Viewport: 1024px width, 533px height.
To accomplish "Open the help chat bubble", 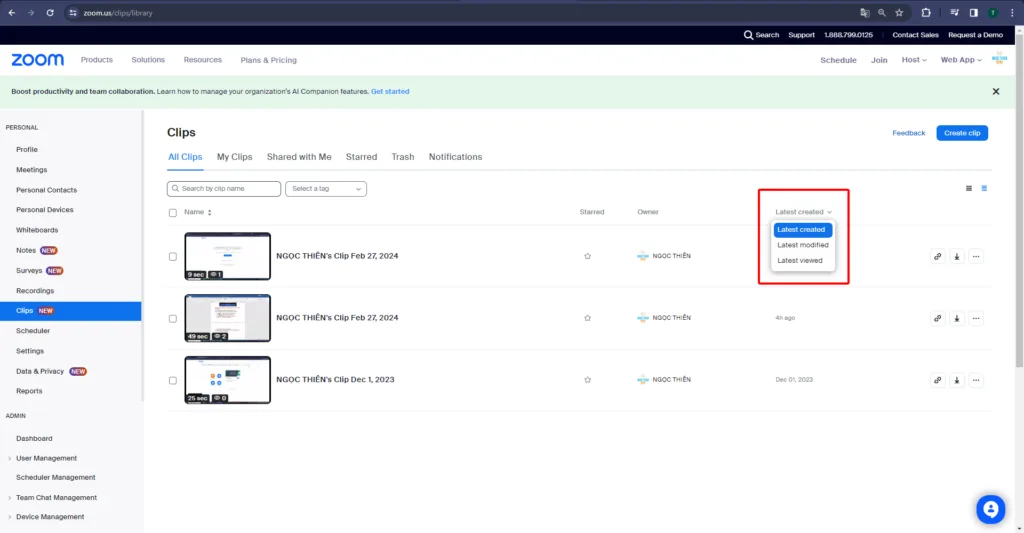I will tap(990, 509).
